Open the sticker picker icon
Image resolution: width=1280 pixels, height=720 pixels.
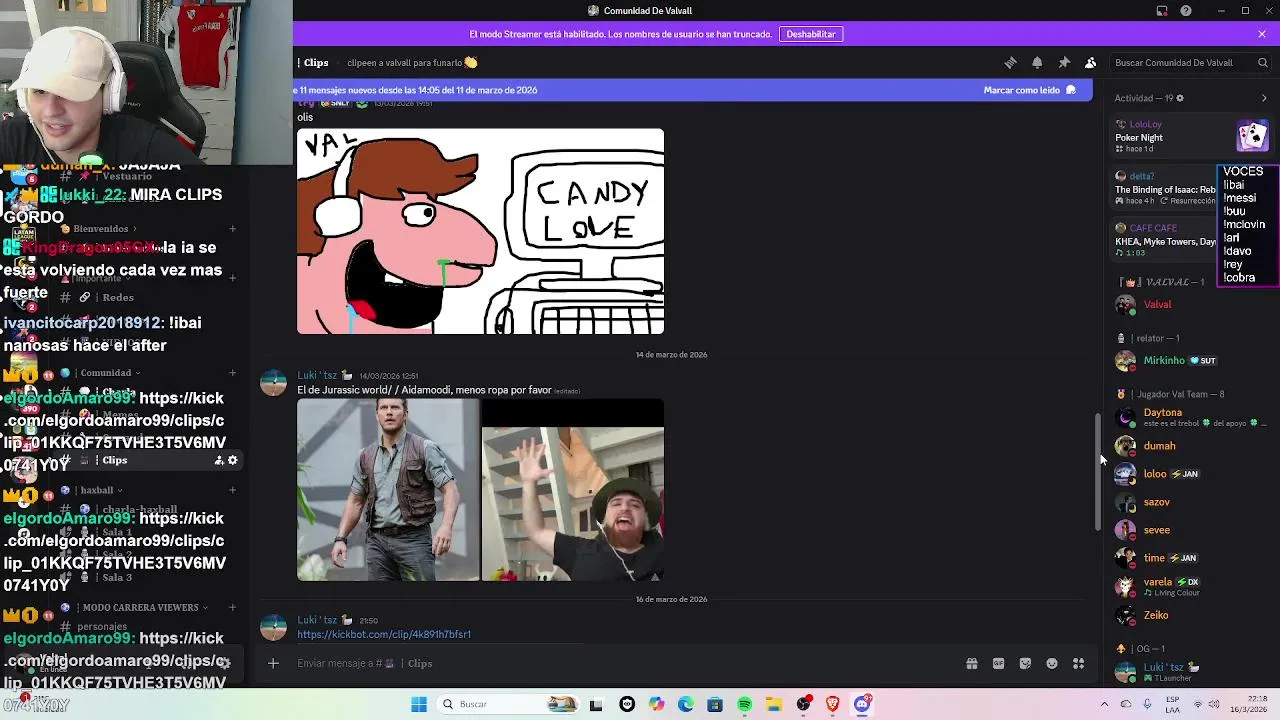pyautogui.click(x=1025, y=663)
